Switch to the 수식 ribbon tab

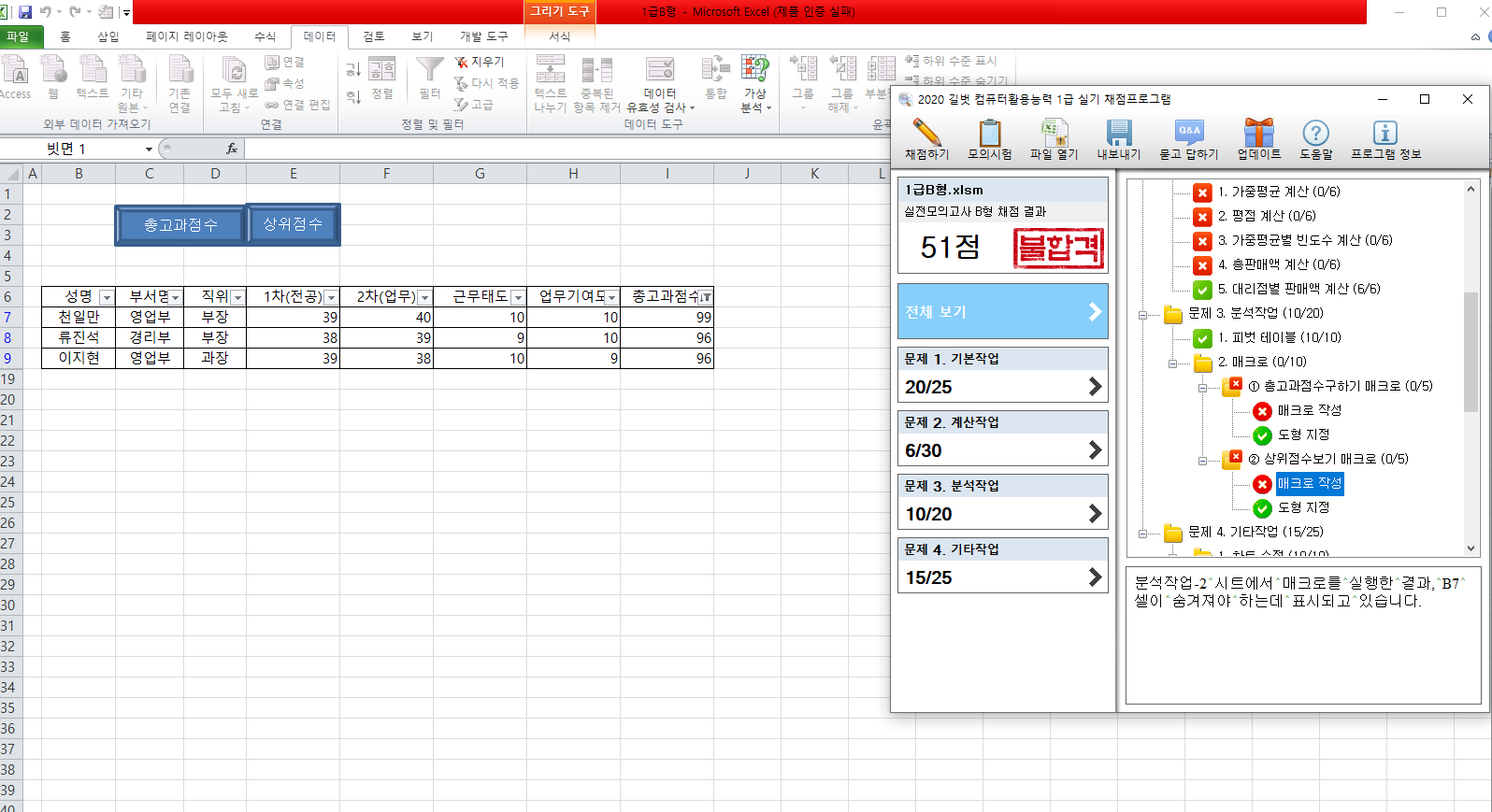point(265,36)
